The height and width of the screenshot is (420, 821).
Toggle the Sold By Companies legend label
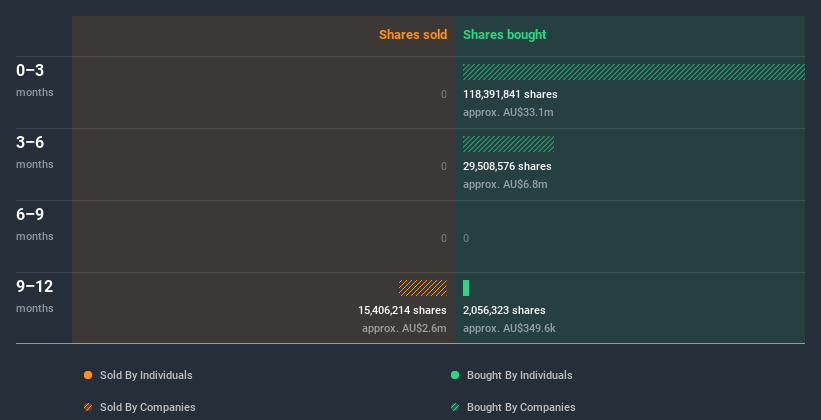pos(148,407)
